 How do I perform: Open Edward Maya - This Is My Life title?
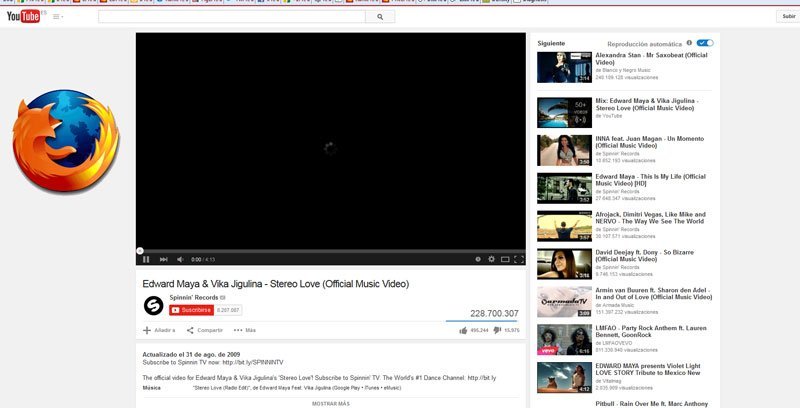point(651,180)
